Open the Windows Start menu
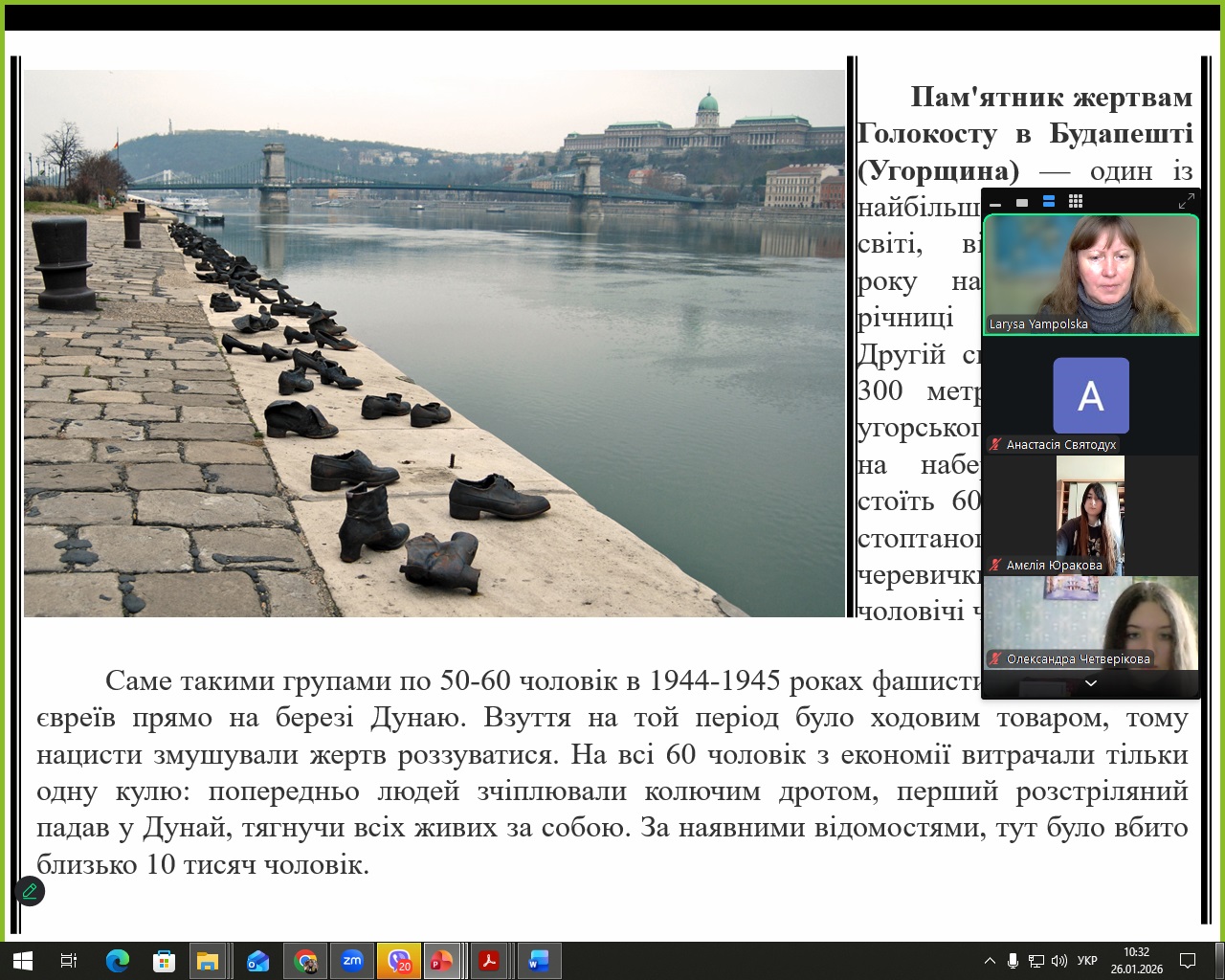Image resolution: width=1225 pixels, height=980 pixels. pyautogui.click(x=22, y=961)
